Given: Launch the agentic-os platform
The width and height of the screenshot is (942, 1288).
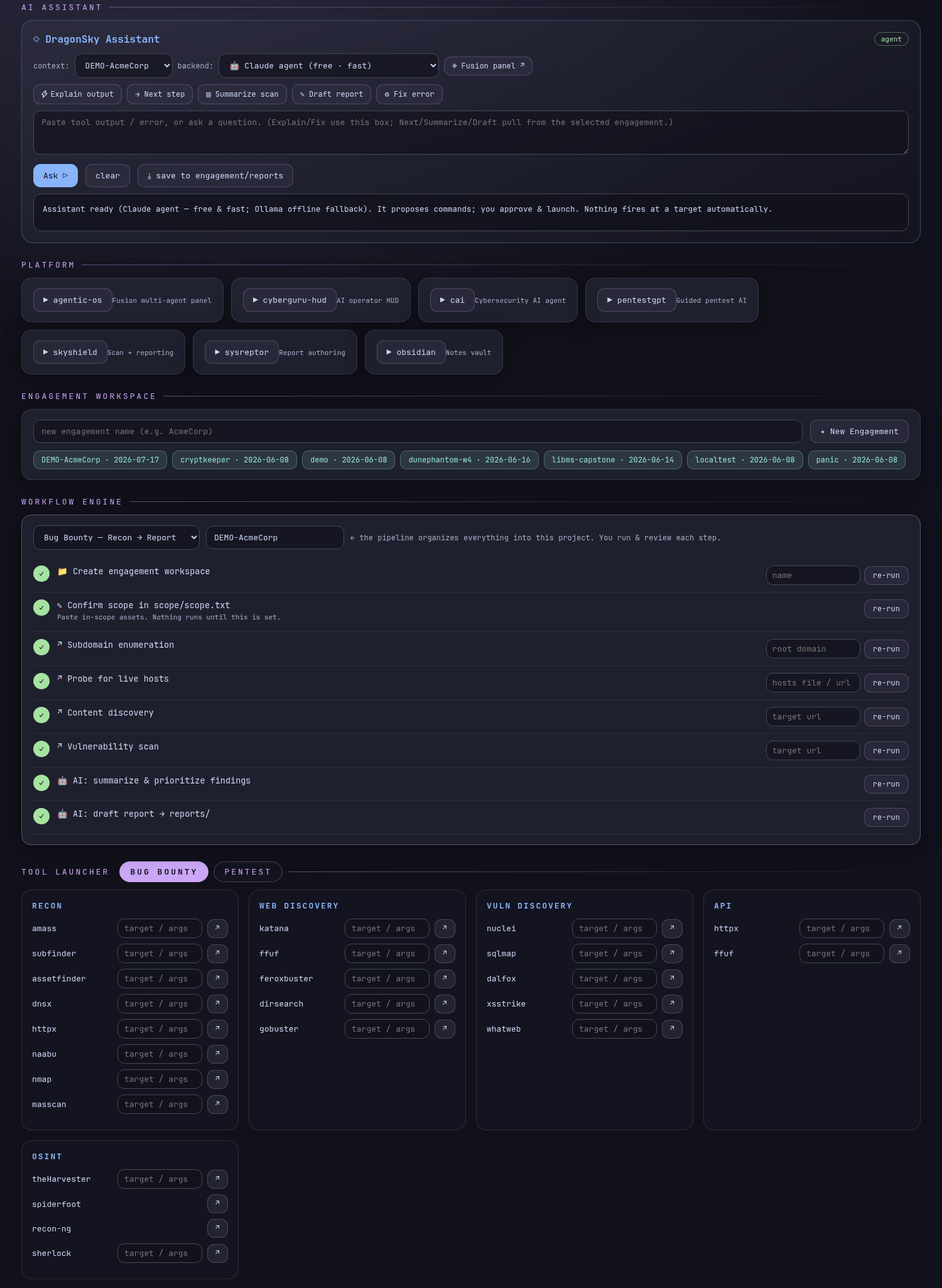Looking at the screenshot, I should click(73, 300).
